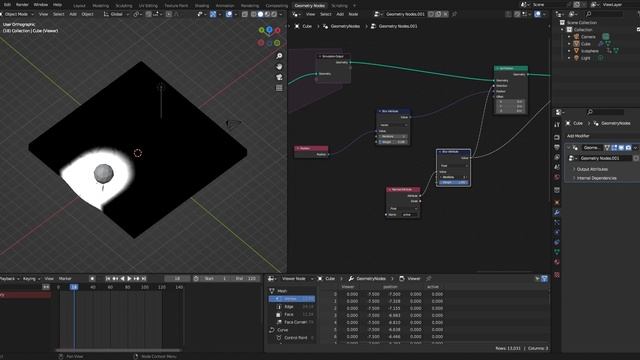Select material preview shading mode
Image resolution: width=640 pixels, height=360 pixels.
267,14
